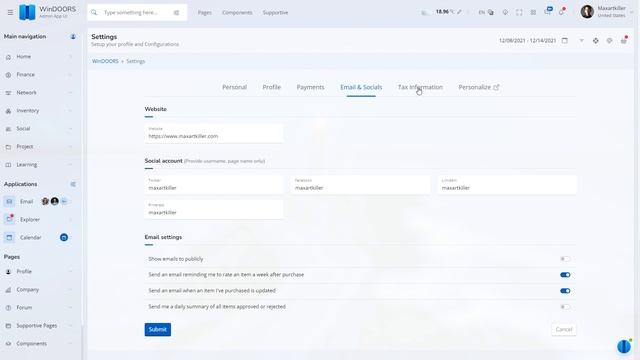This screenshot has width=640, height=360.
Task: Open notifications bell with red dot
Action: [562, 11]
